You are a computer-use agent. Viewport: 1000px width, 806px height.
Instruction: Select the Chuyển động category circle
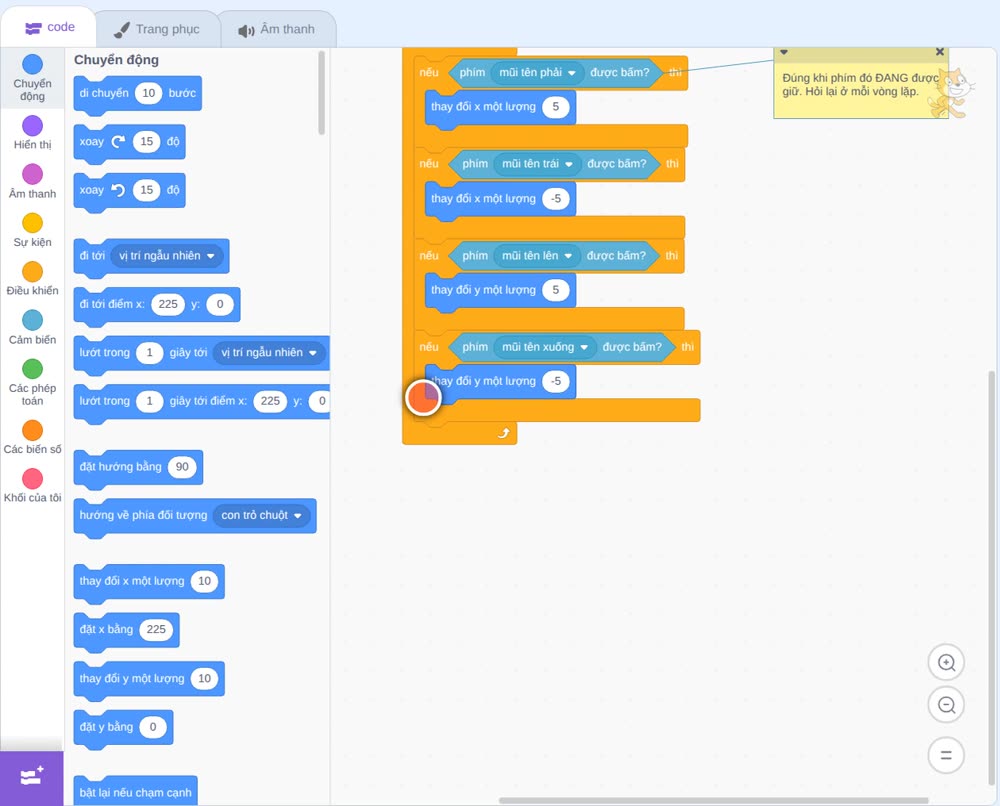33,64
